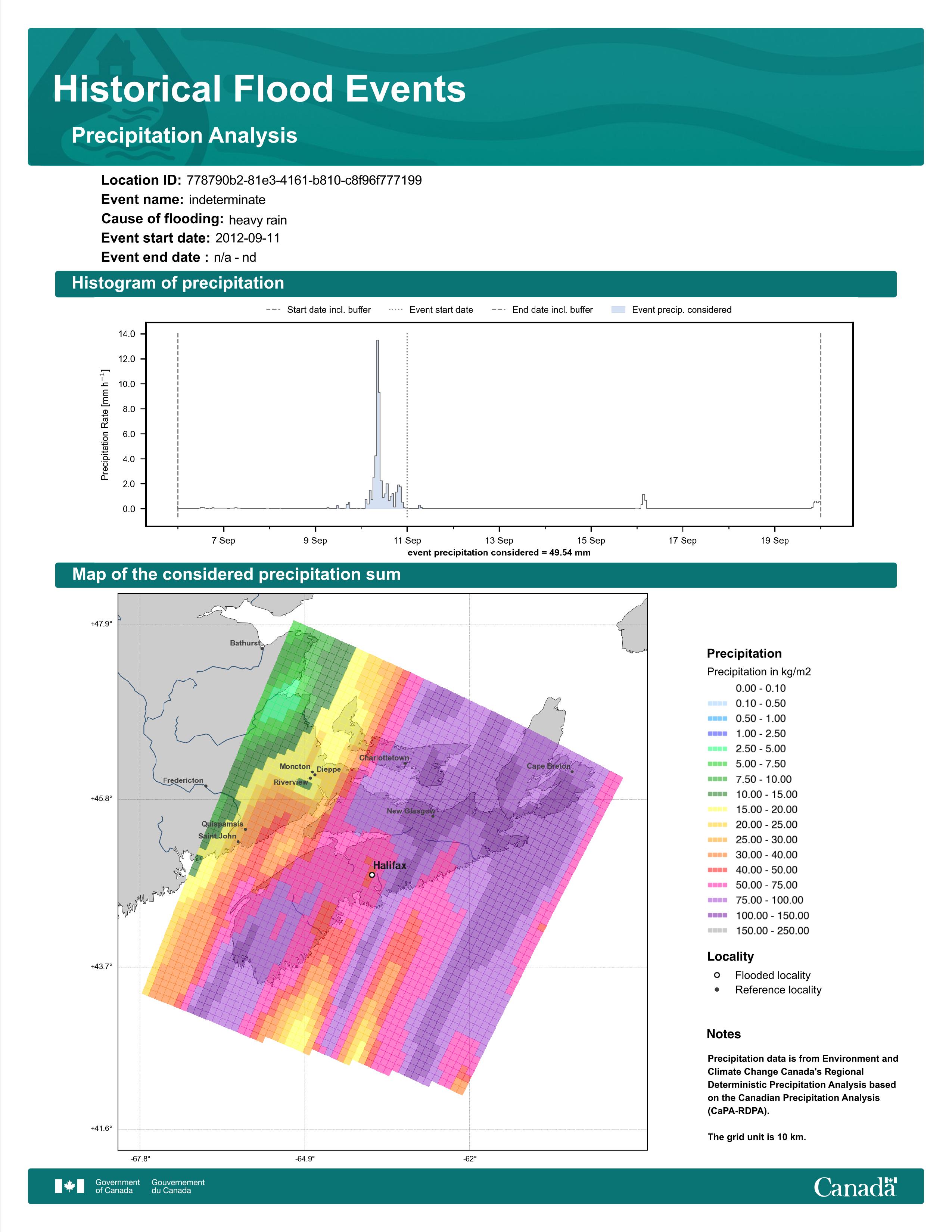This screenshot has height=1232, width=952.
Task: Click the Flooded locality legend circle
Action: [717, 975]
